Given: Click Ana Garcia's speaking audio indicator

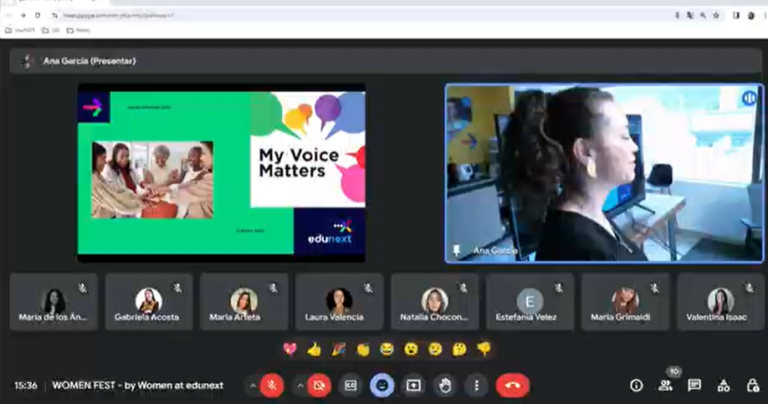Looking at the screenshot, I should 749,99.
